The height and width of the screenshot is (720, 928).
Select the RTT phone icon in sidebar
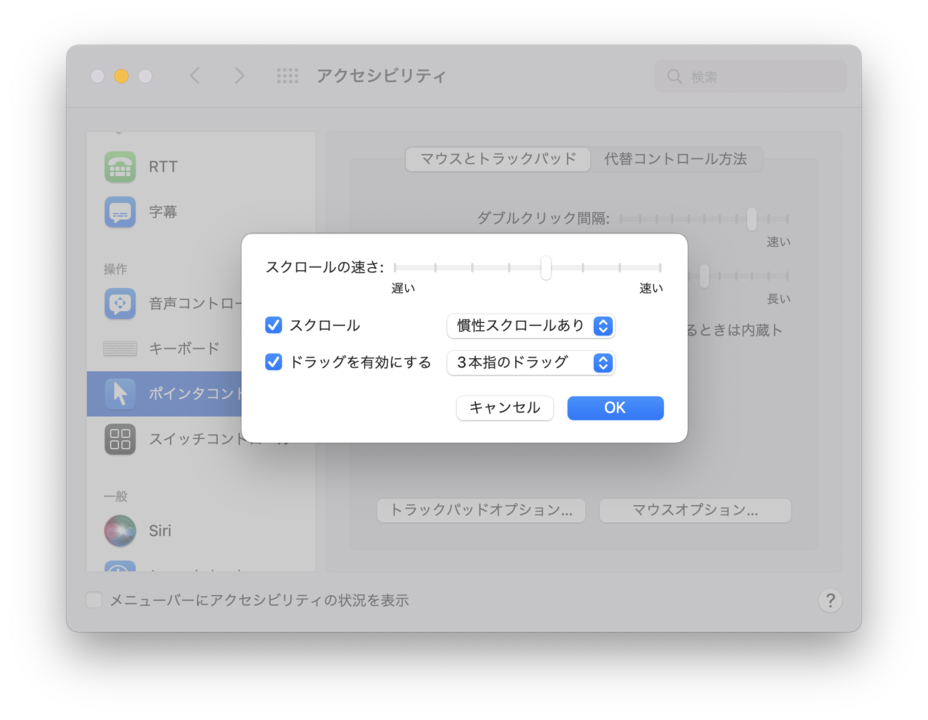click(120, 167)
